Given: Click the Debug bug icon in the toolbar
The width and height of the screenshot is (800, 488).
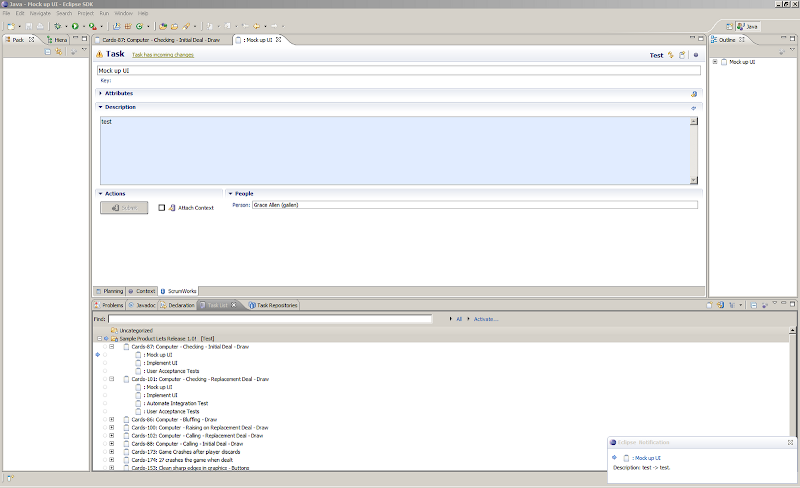Looking at the screenshot, I should pyautogui.click(x=58, y=26).
